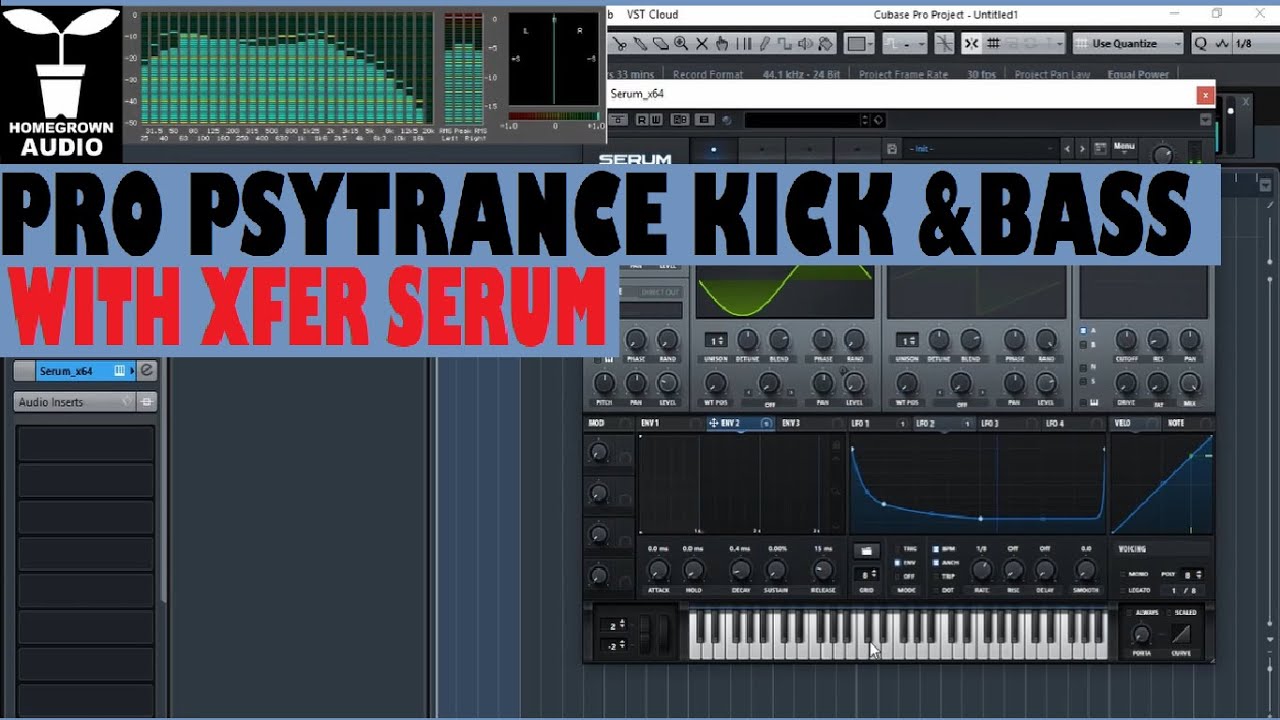Select the Zoom magnifier tool
The image size is (1280, 720).
(681, 43)
